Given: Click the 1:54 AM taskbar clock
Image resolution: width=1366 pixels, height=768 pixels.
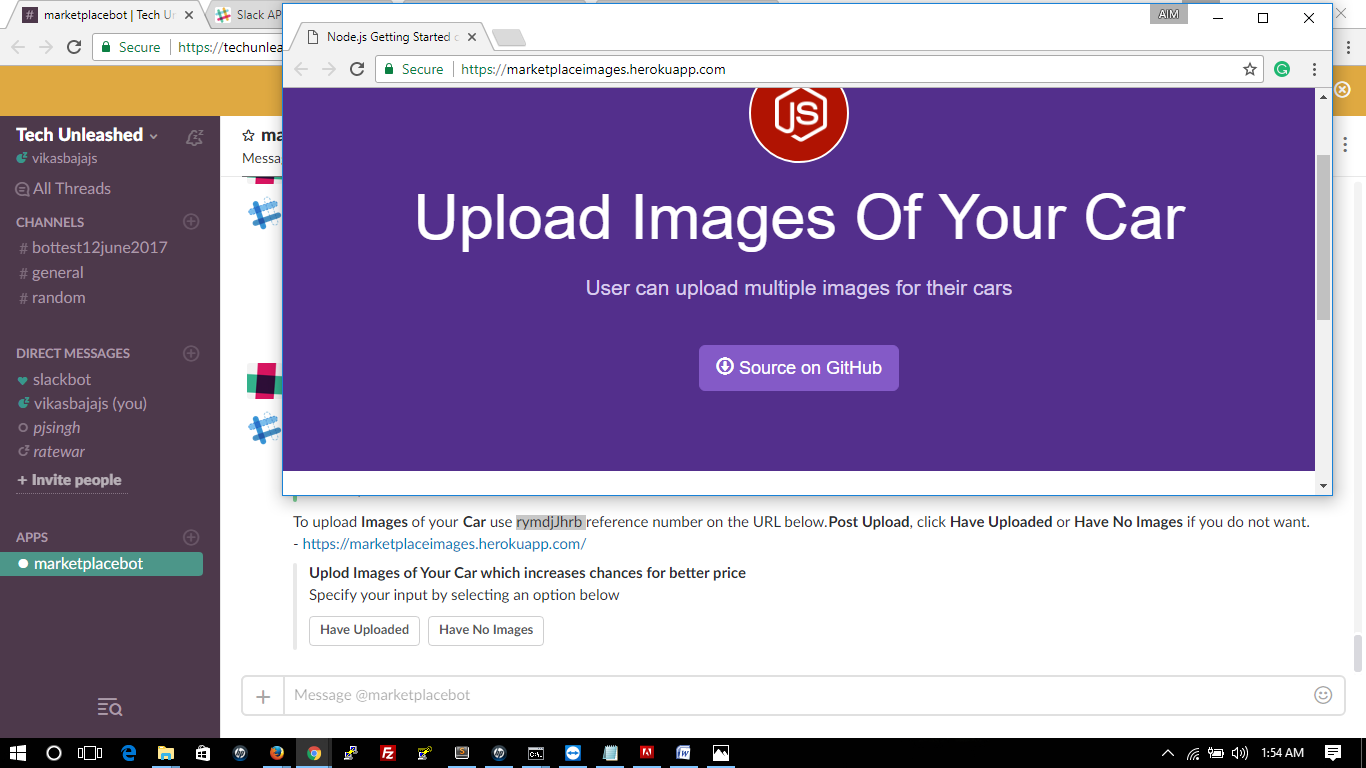Looking at the screenshot, I should [x=1282, y=753].
